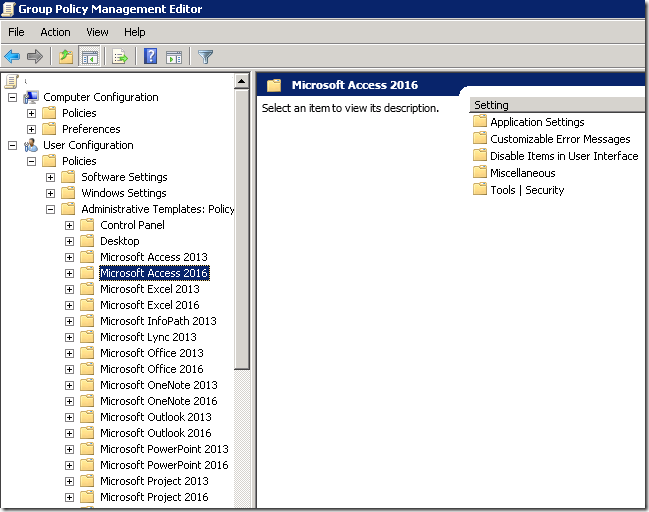This screenshot has width=649, height=512.
Task: Click the Disable Items in User Interface folder icon
Action: tap(480, 155)
